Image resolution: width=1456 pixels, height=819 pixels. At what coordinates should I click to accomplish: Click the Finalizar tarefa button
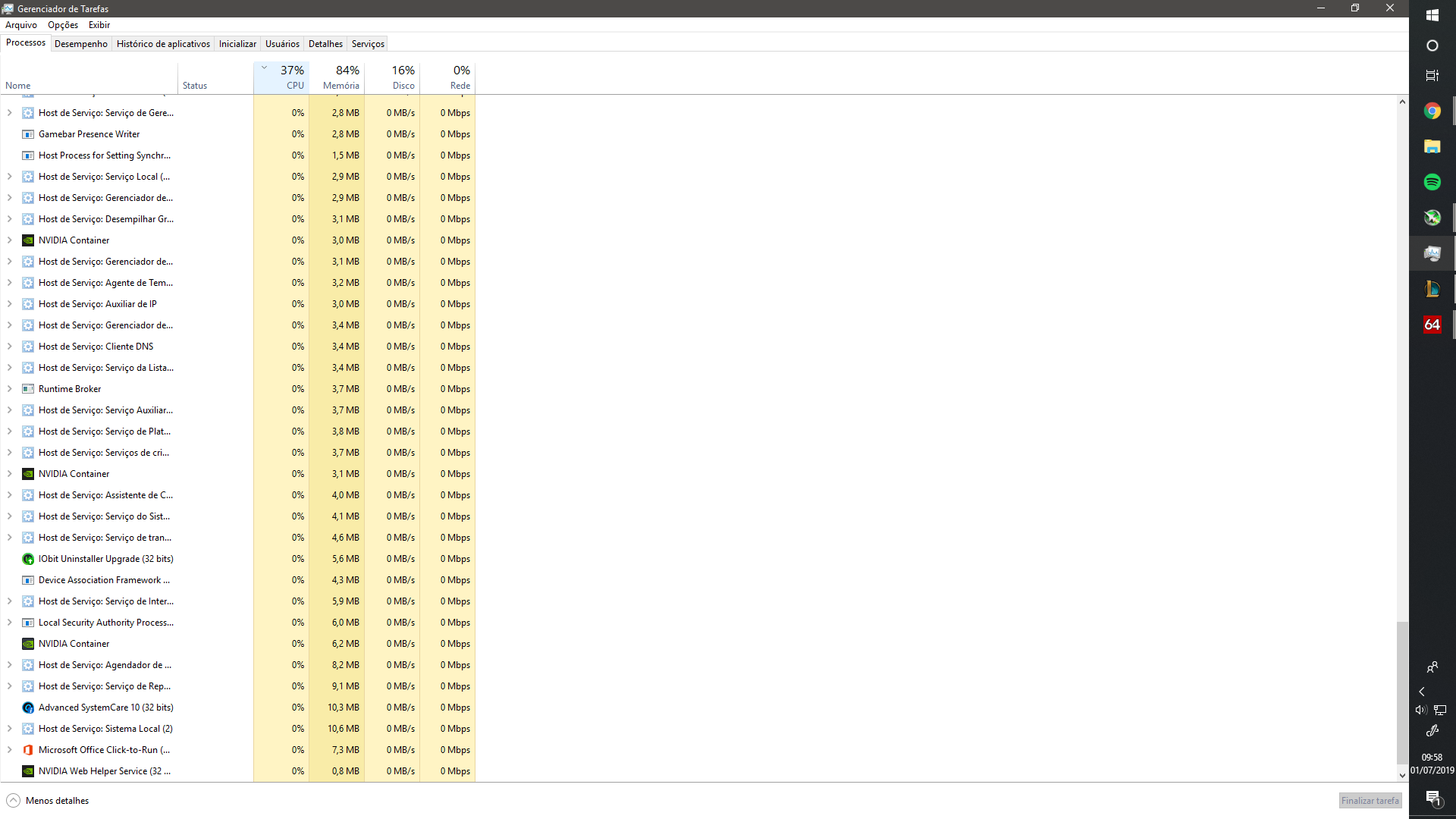(x=1370, y=801)
